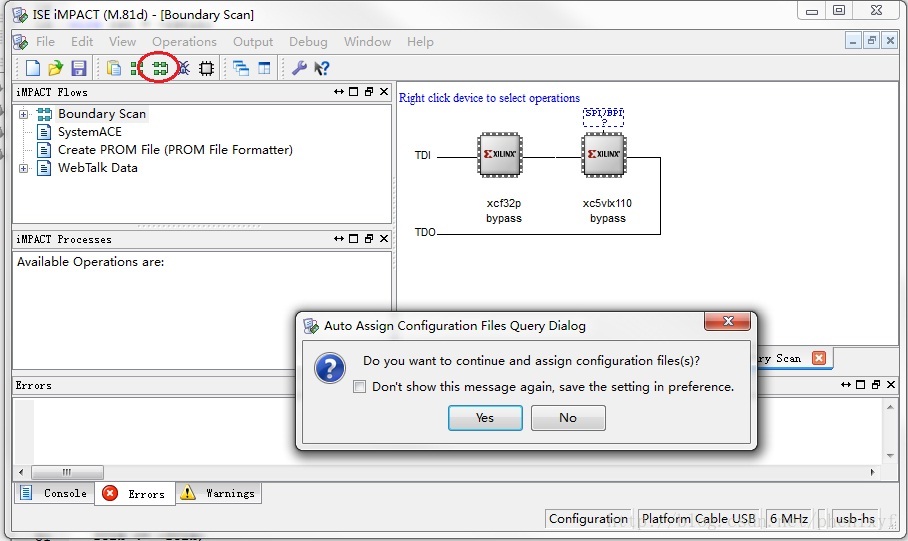Open preferences with the wrench icon
Screen dimensions: 908x541
(299, 68)
